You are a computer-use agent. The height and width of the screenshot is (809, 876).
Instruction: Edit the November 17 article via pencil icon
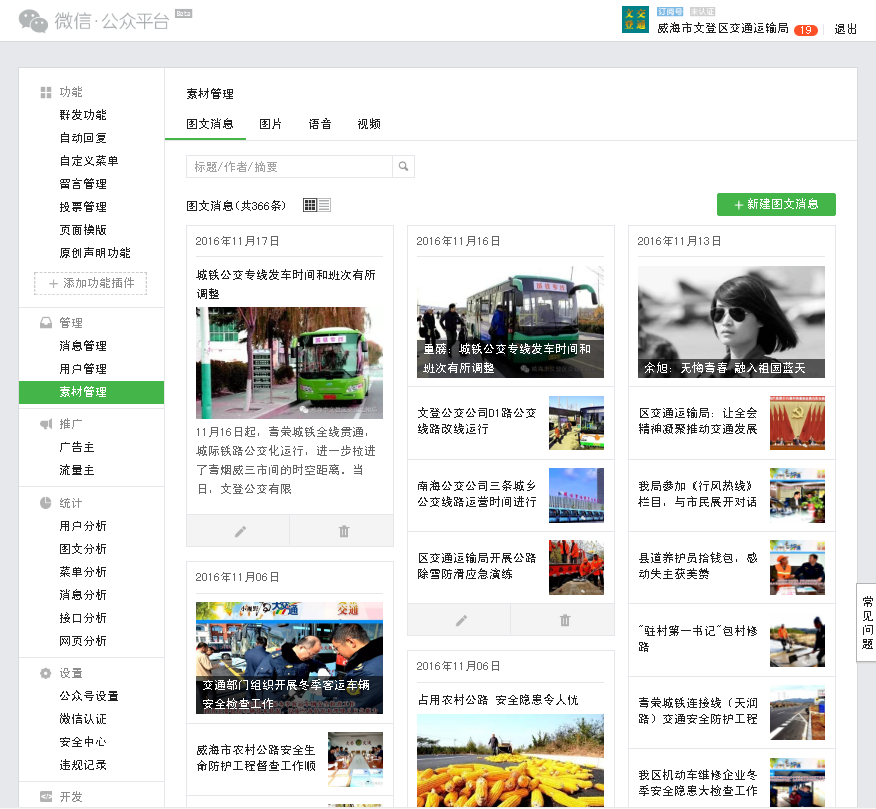[x=239, y=530]
